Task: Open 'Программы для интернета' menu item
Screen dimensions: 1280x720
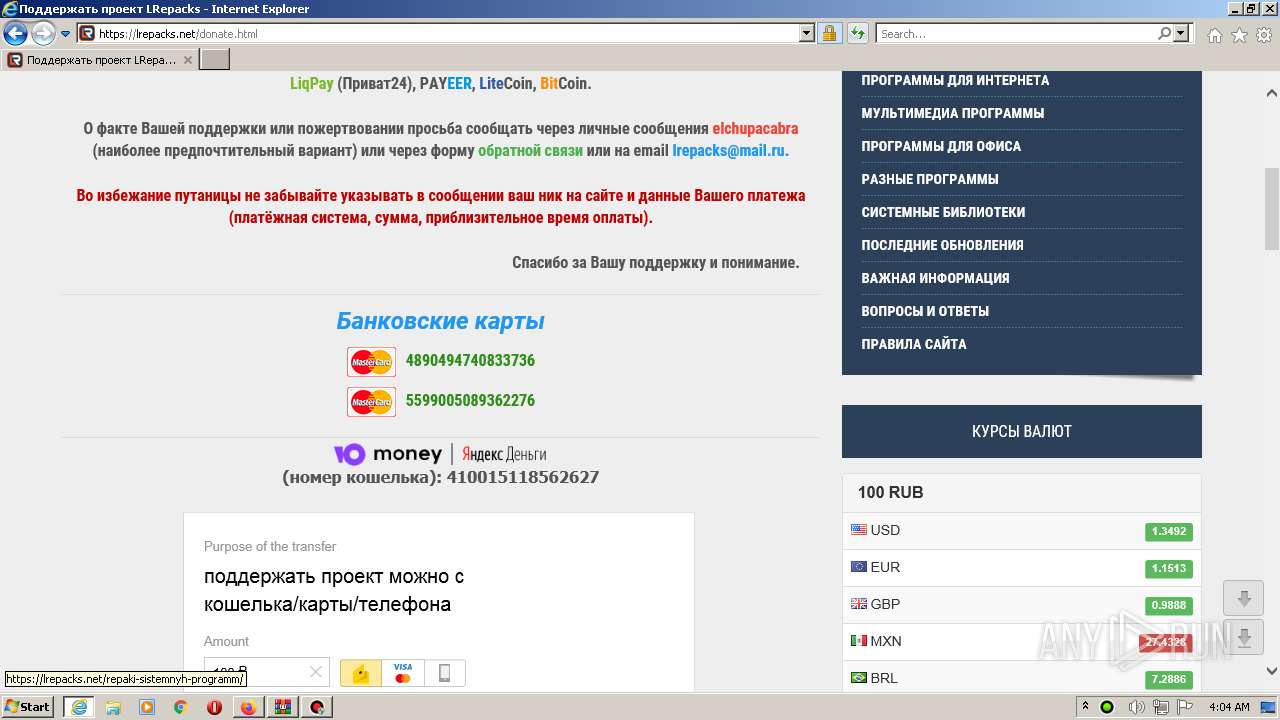Action: tap(955, 80)
